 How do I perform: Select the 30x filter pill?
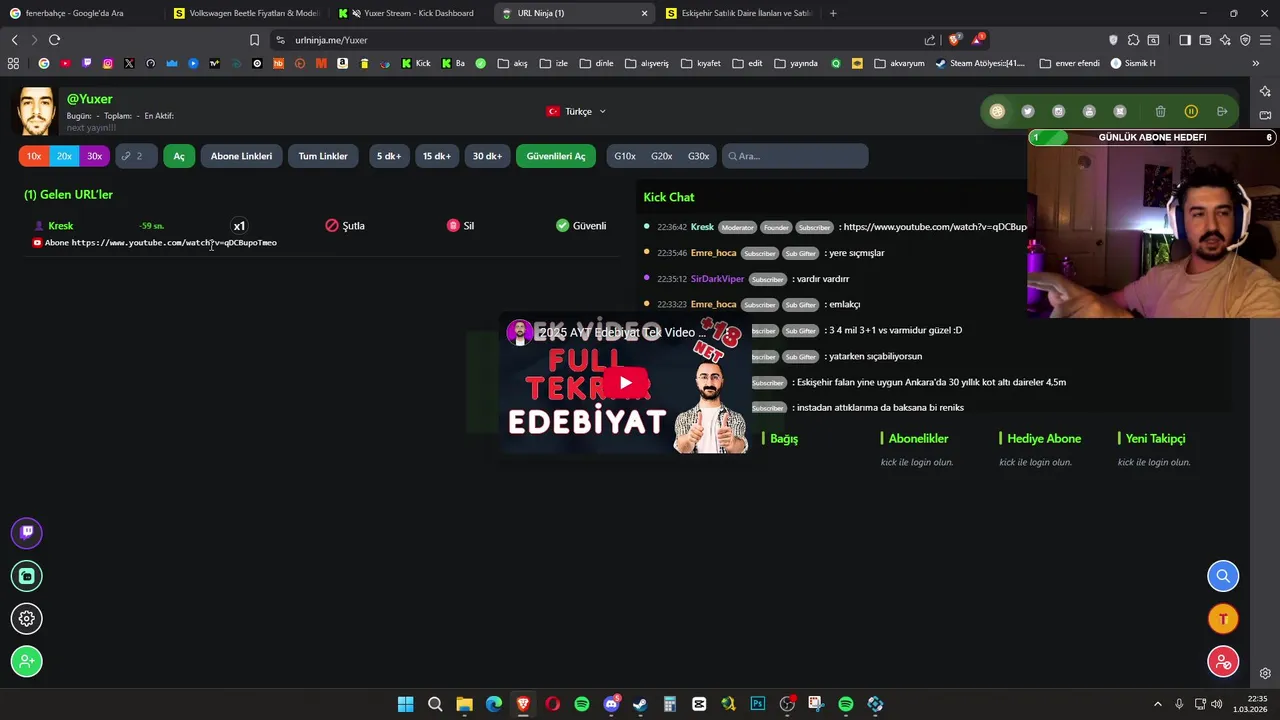click(94, 156)
